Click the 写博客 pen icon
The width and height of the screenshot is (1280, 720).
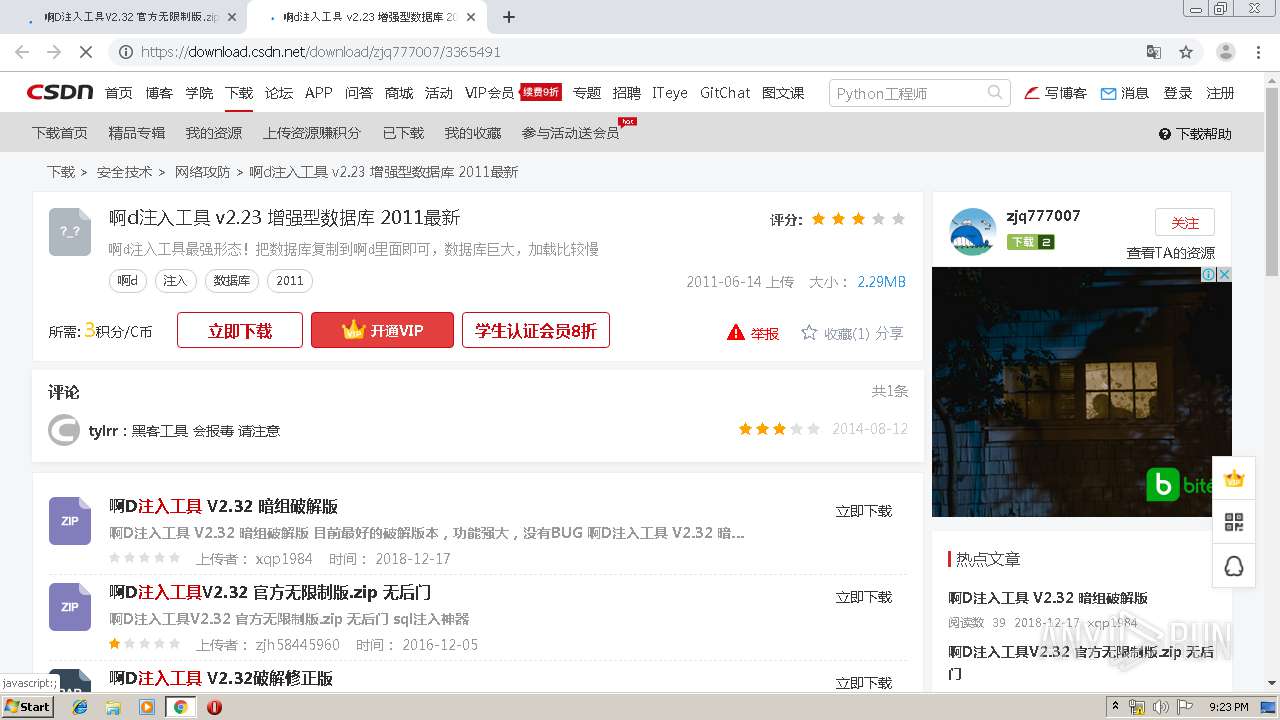(1032, 93)
